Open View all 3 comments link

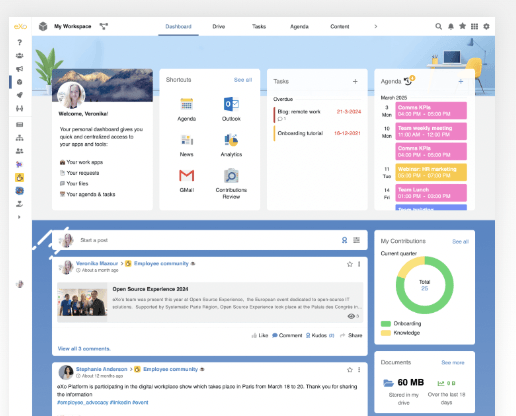pos(84,349)
